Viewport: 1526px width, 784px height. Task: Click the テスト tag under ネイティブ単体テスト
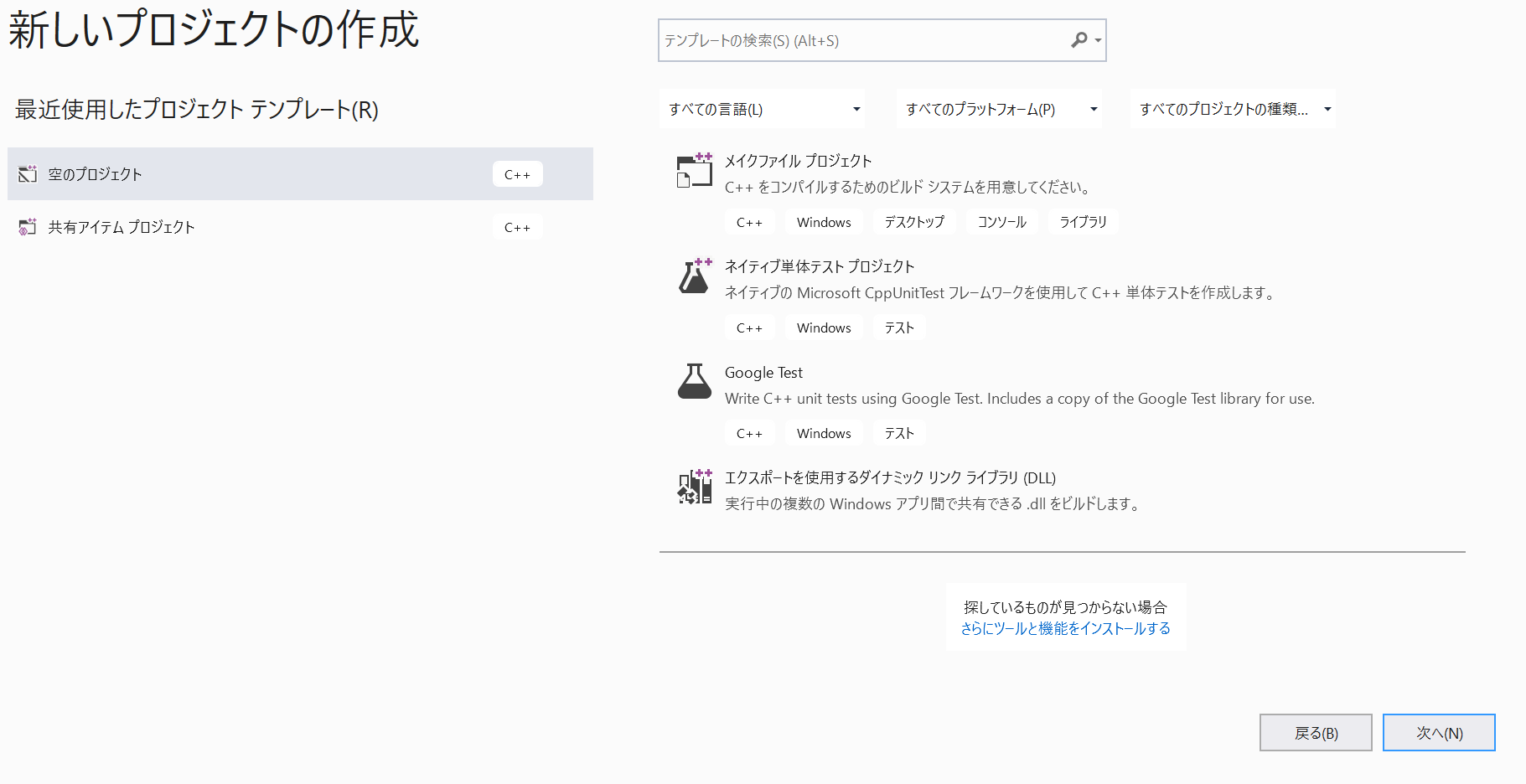[x=899, y=328]
